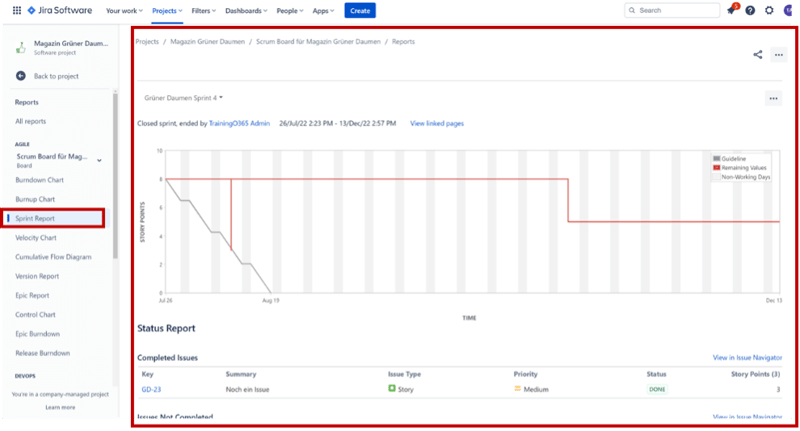Image resolution: width=800 pixels, height=431 pixels.
Task: Click the Back to project link
Action: [x=56, y=76]
